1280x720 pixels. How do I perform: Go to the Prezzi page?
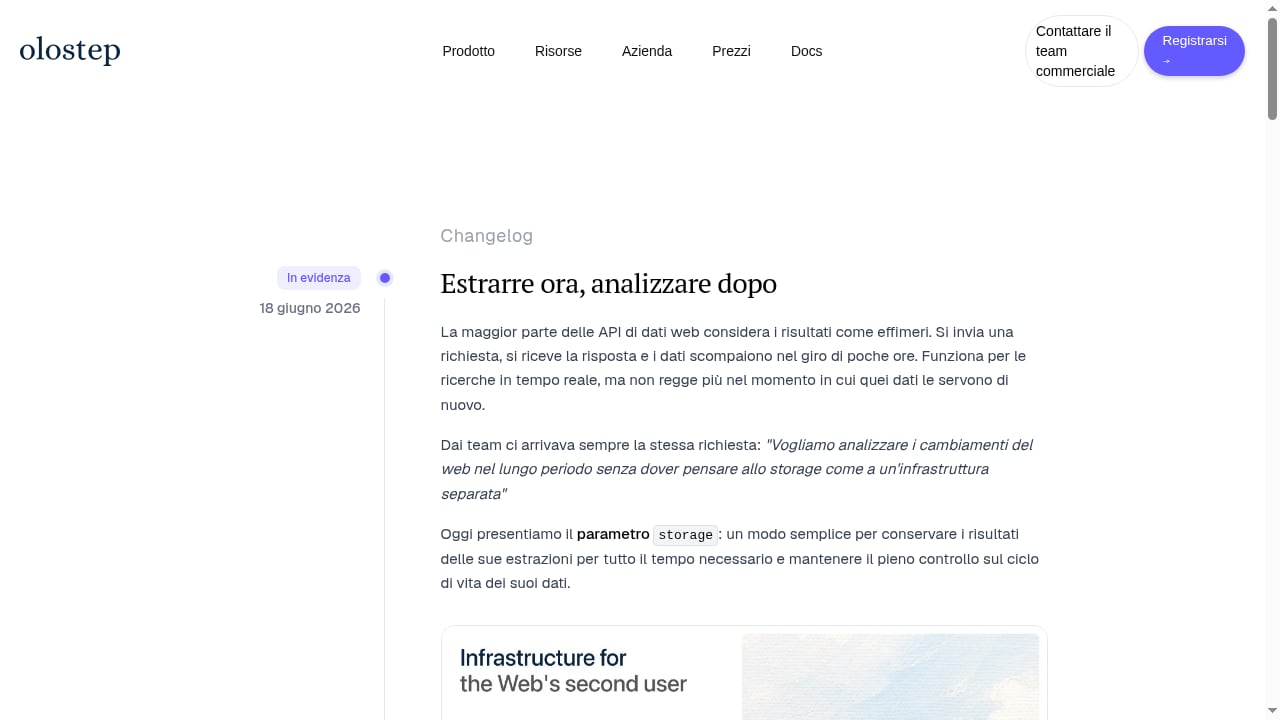731,51
